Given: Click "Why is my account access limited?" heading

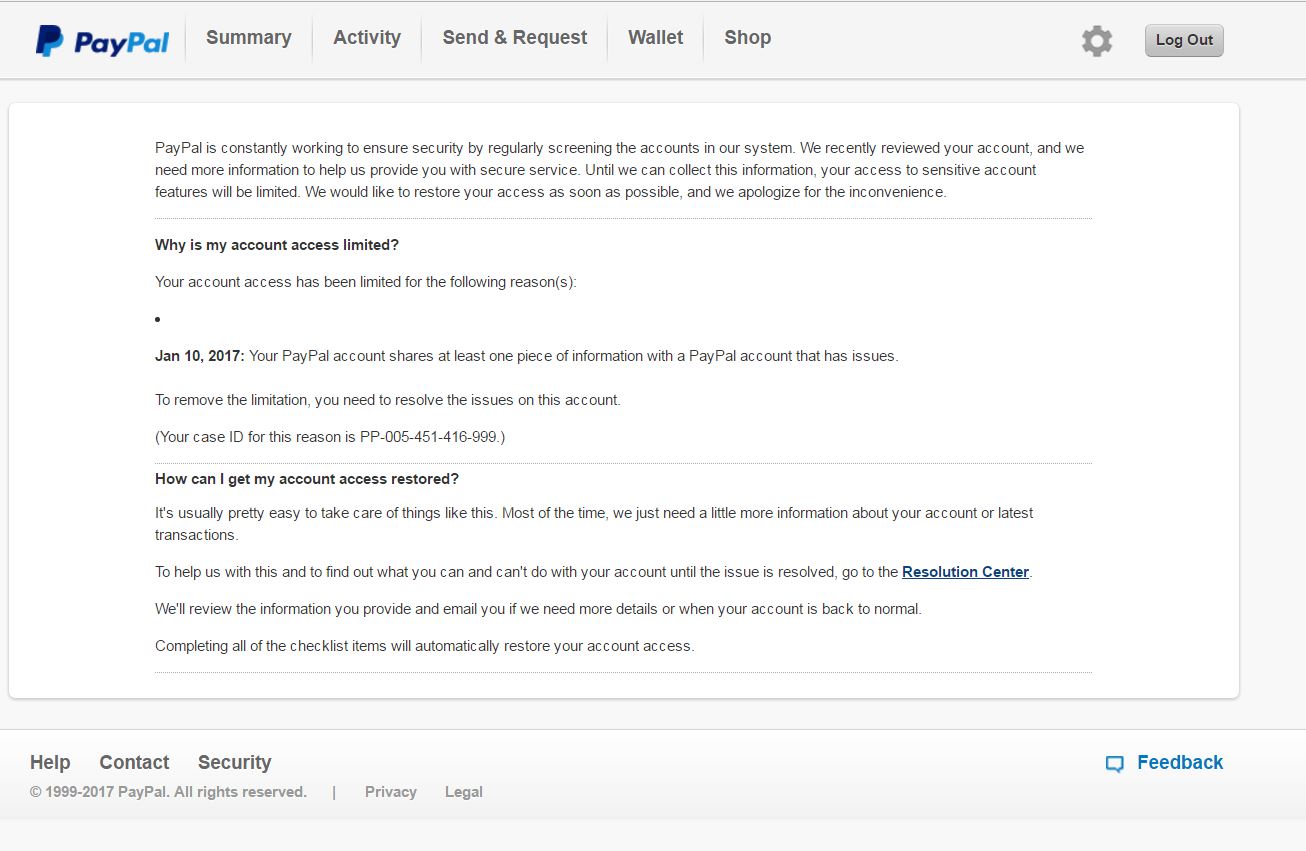Looking at the screenshot, I should [277, 245].
